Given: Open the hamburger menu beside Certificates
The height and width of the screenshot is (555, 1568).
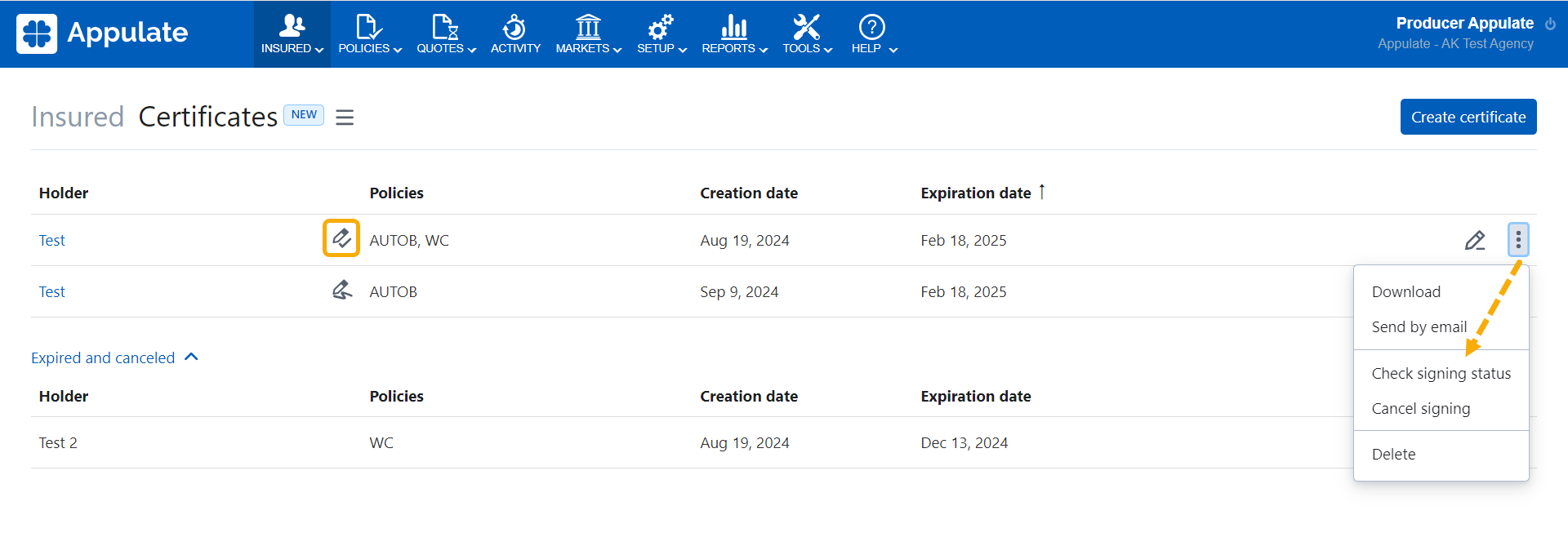Looking at the screenshot, I should pyautogui.click(x=345, y=118).
